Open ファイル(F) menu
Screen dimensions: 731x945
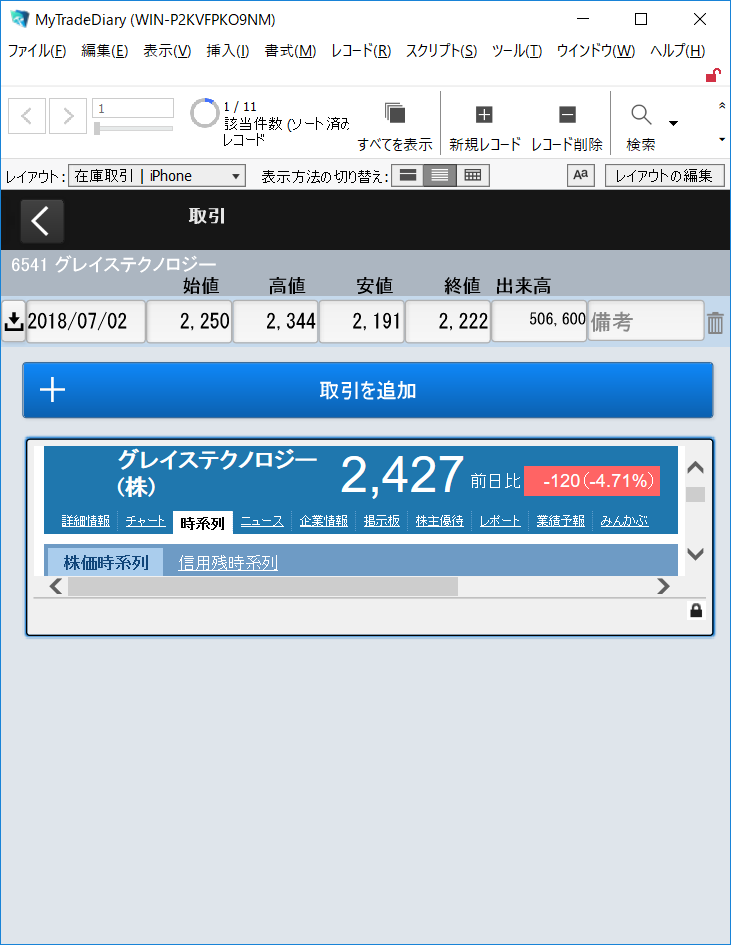(37, 51)
